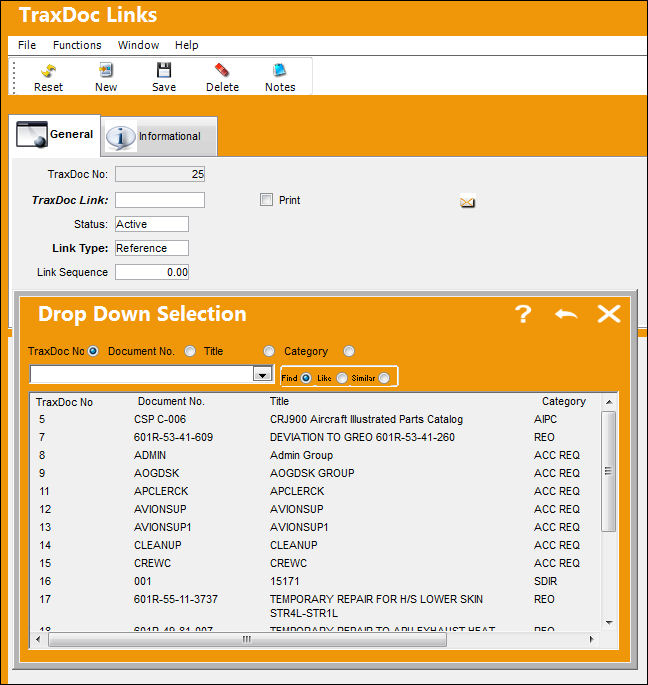Click the TraxDoc No column header
Viewport: 648px width, 685px height.
click(64, 402)
